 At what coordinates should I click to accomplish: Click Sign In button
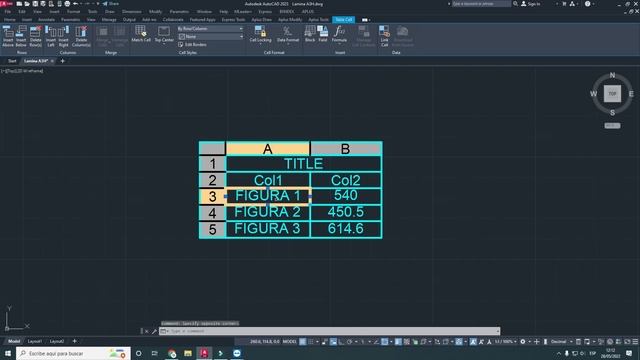531,4
